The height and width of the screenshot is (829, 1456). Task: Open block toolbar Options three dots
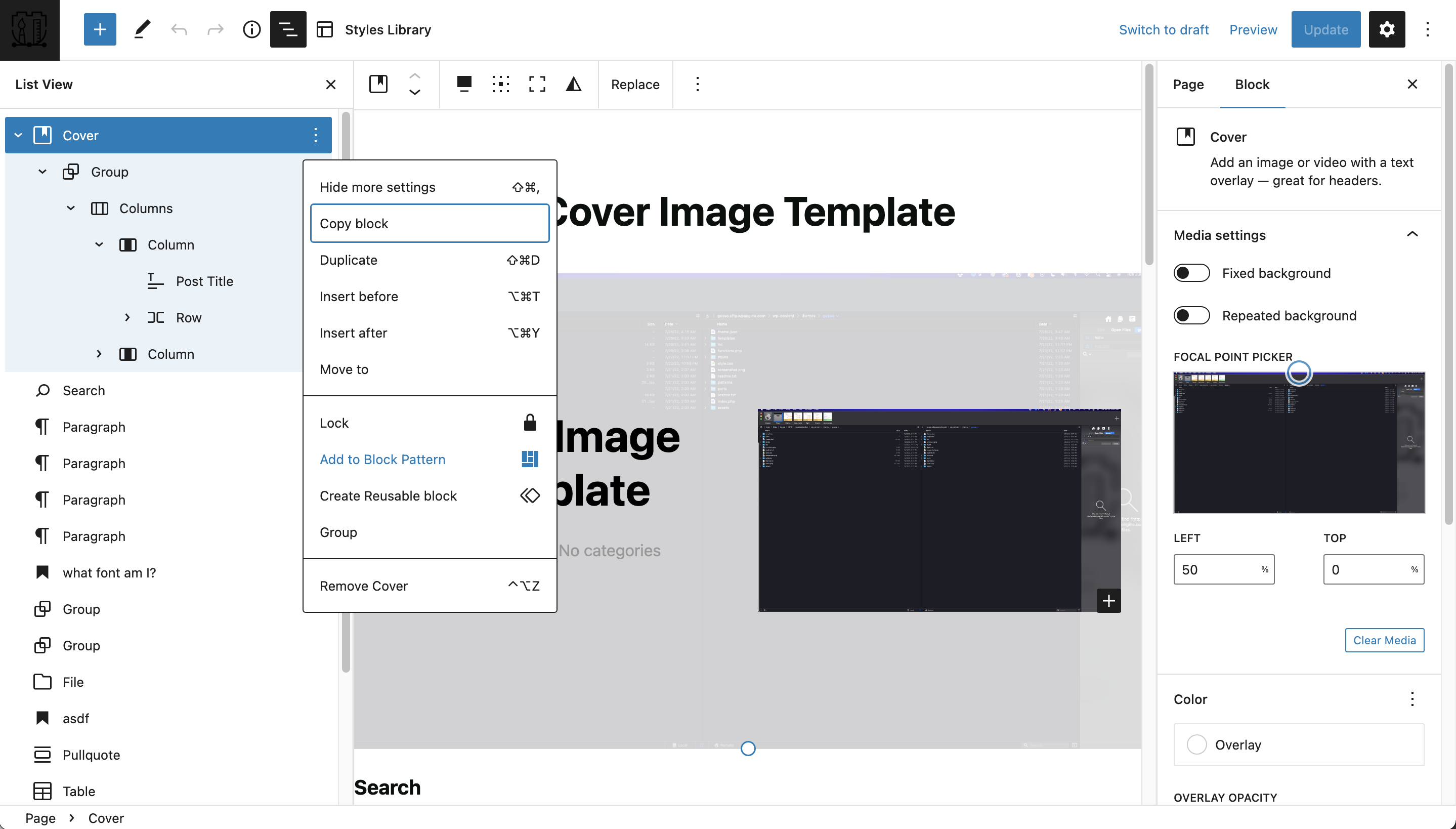tap(697, 84)
